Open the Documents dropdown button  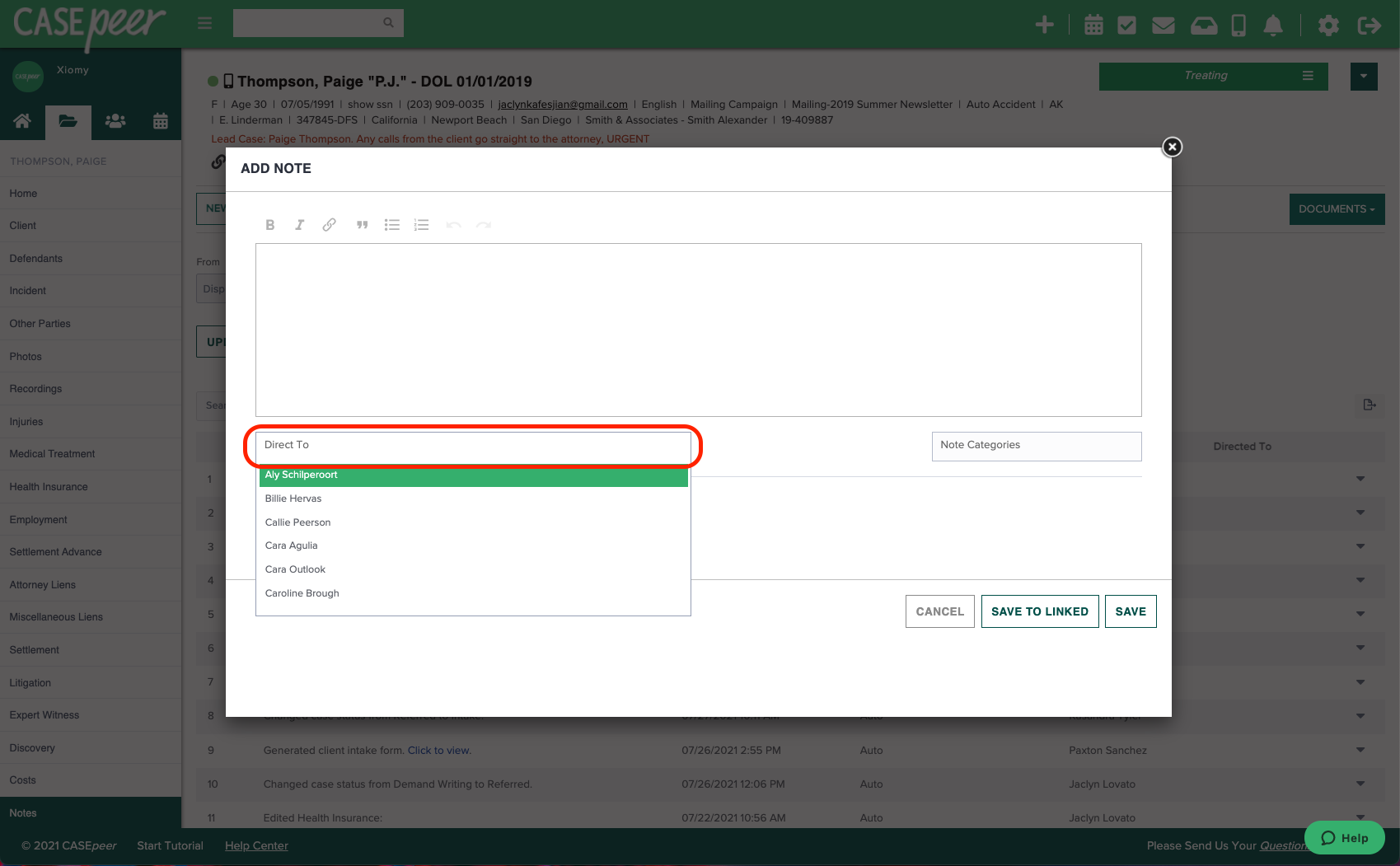click(x=1337, y=209)
